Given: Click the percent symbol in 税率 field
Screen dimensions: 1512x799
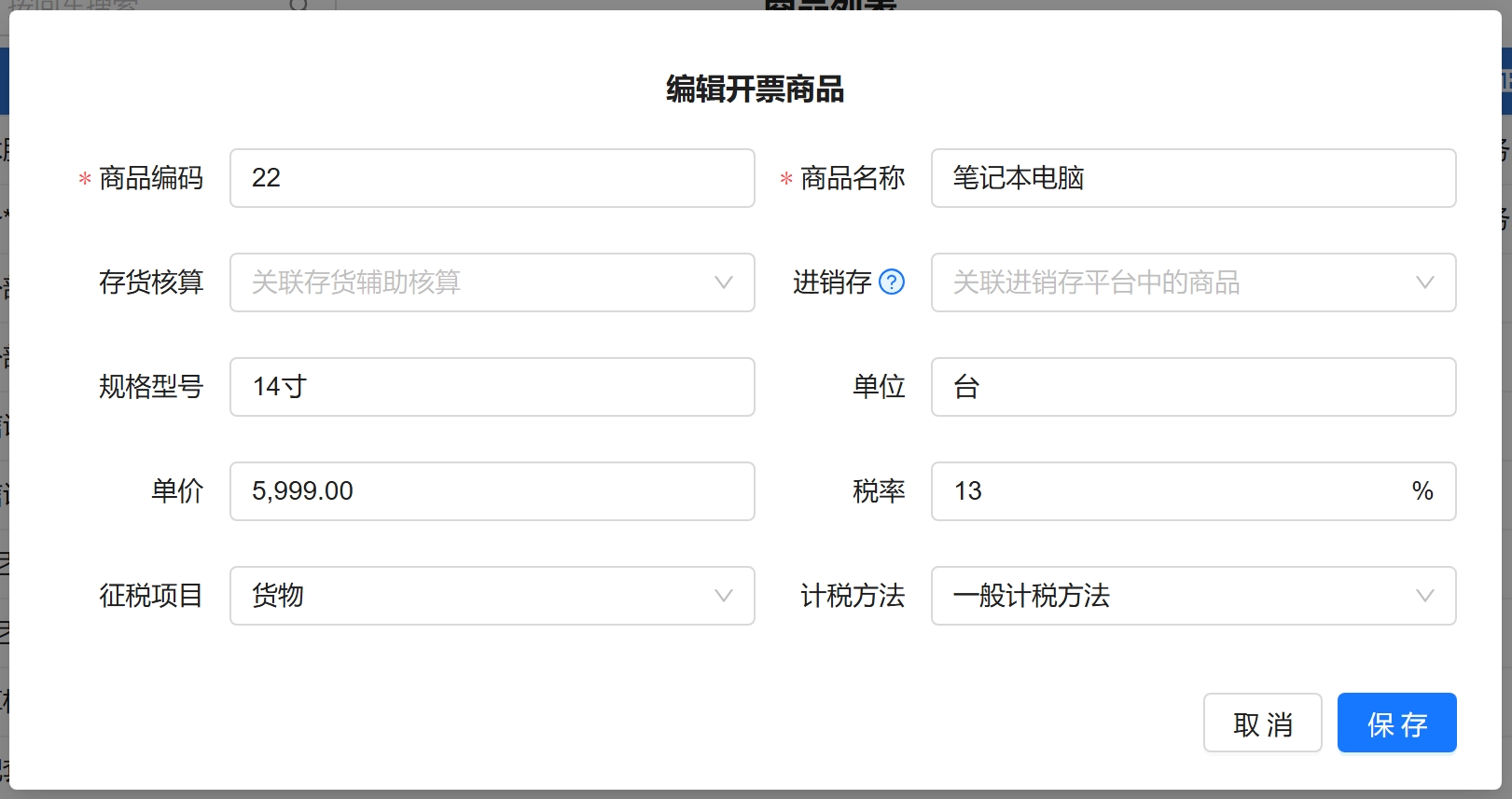Looking at the screenshot, I should click(x=1422, y=491).
